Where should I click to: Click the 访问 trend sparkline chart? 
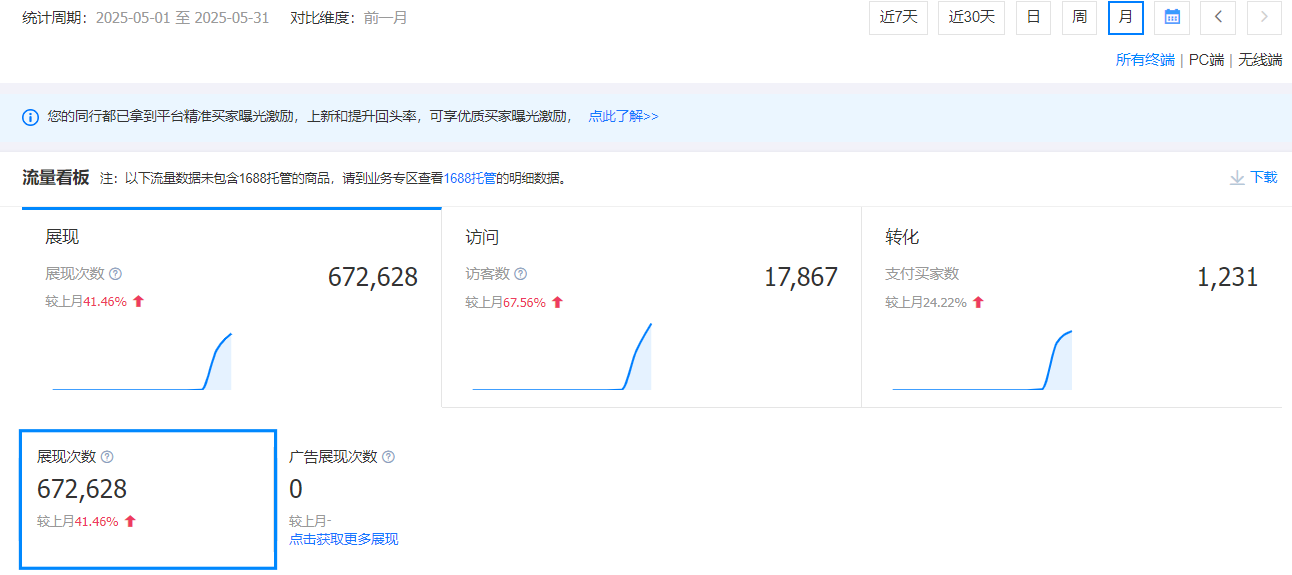(x=562, y=355)
